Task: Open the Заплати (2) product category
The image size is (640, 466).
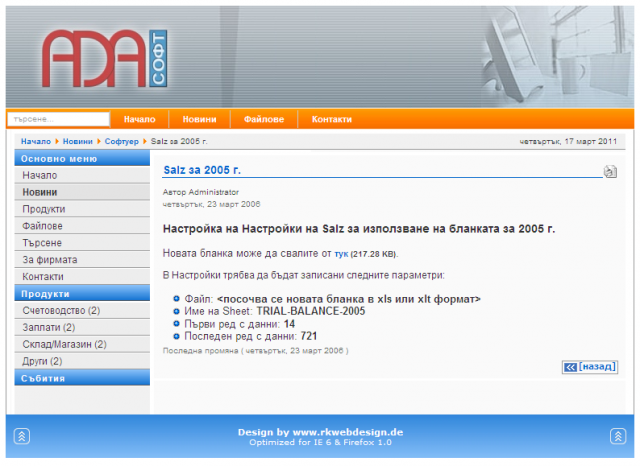Action: click(82, 327)
